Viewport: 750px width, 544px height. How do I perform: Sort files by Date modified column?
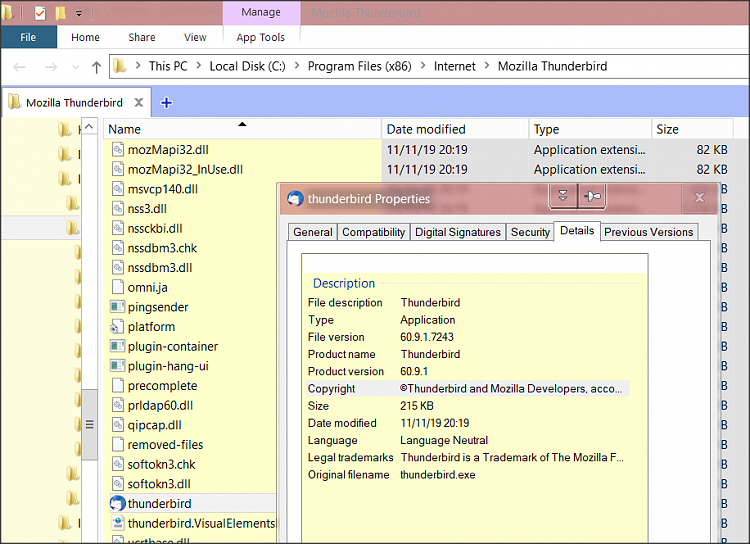coord(455,129)
